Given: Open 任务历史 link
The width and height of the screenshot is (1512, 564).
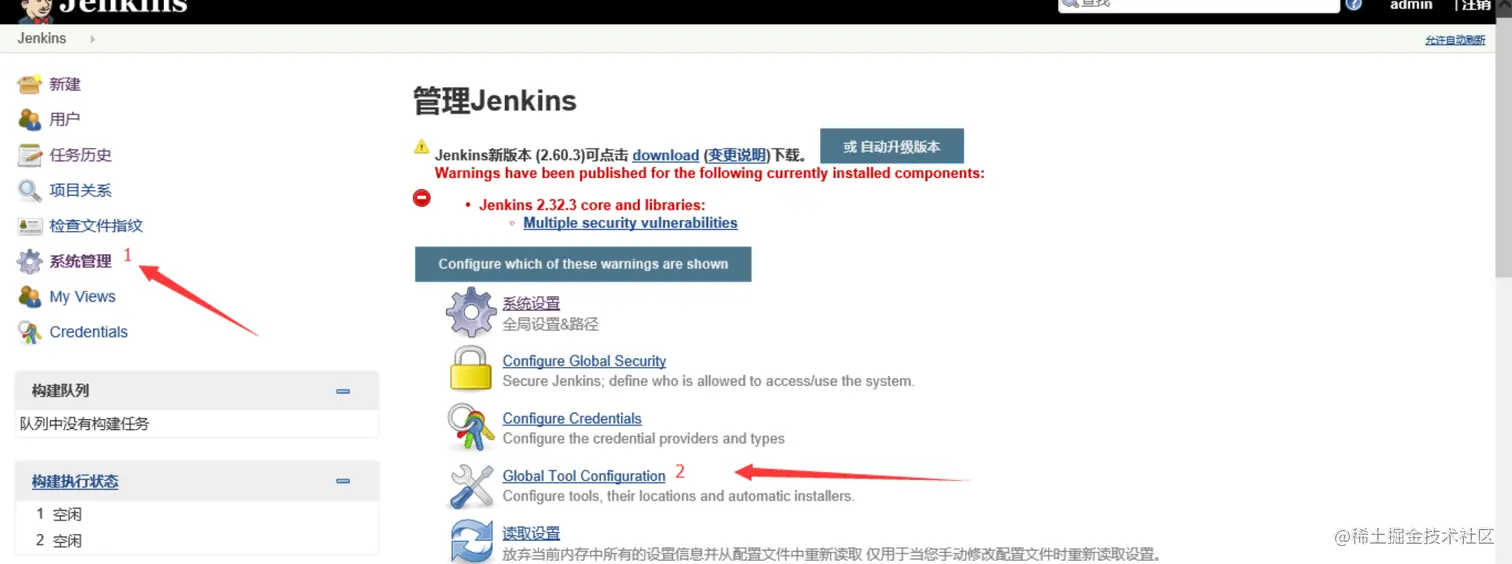Looking at the screenshot, I should point(81,155).
